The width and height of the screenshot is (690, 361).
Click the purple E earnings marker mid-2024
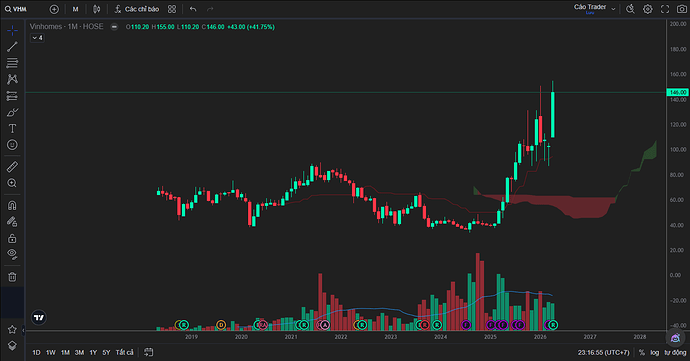466,325
